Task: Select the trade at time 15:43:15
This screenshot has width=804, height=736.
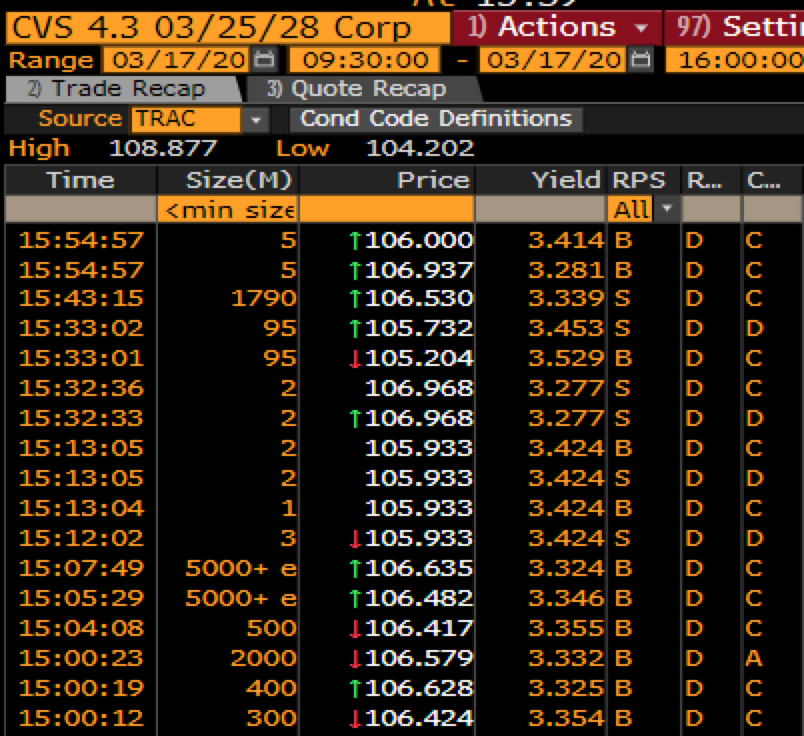Action: (x=403, y=299)
